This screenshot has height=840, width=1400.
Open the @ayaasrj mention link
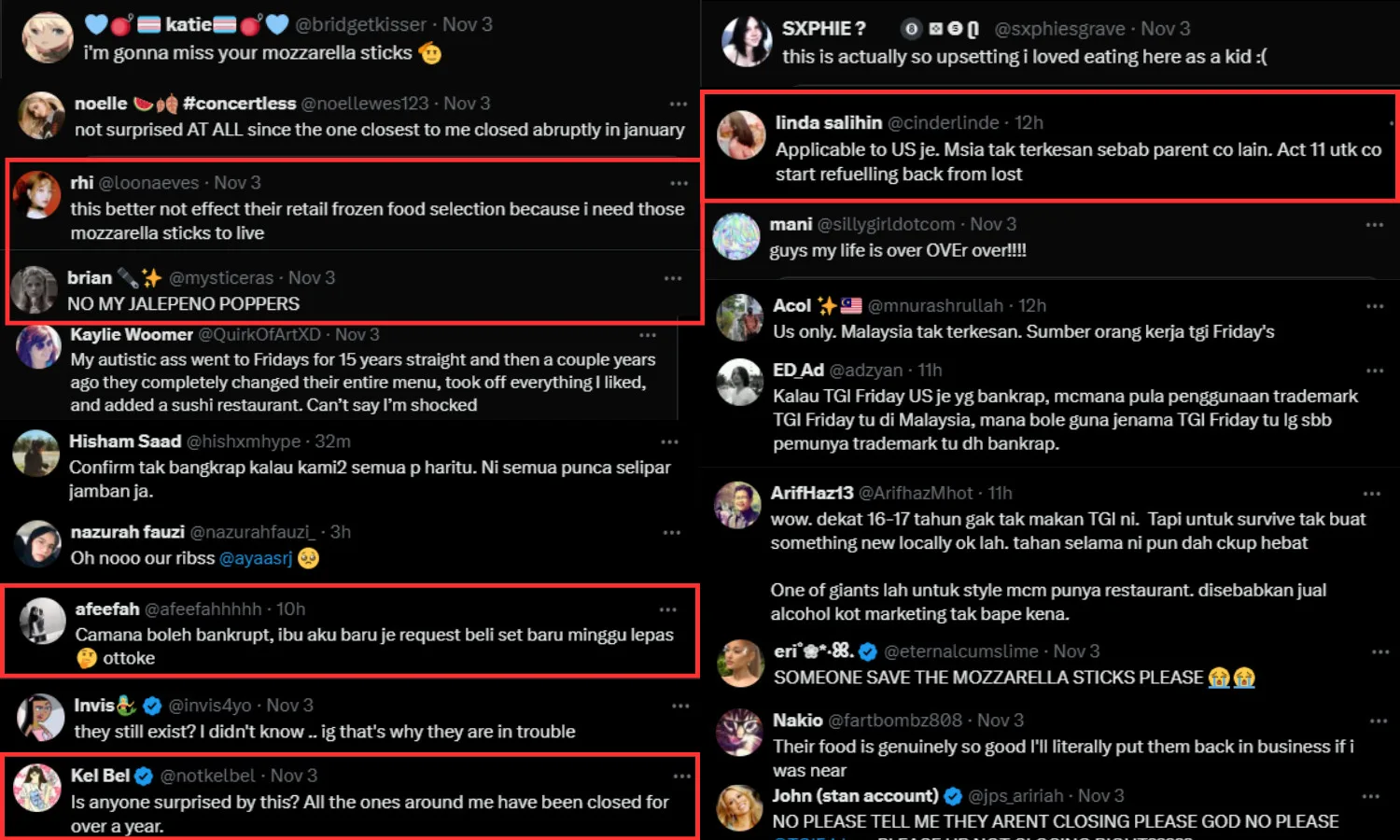256,558
